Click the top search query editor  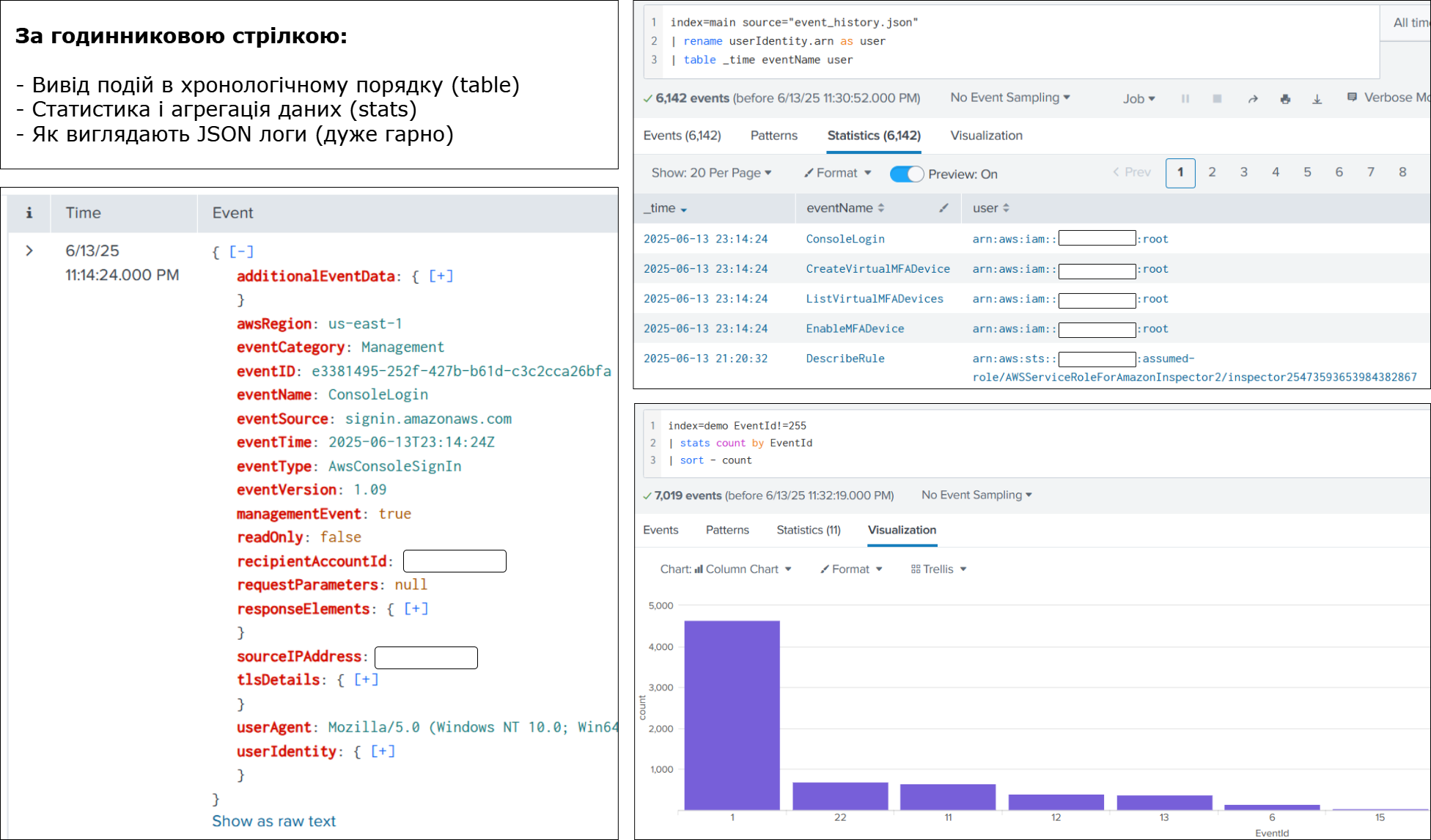[x=1012, y=41]
